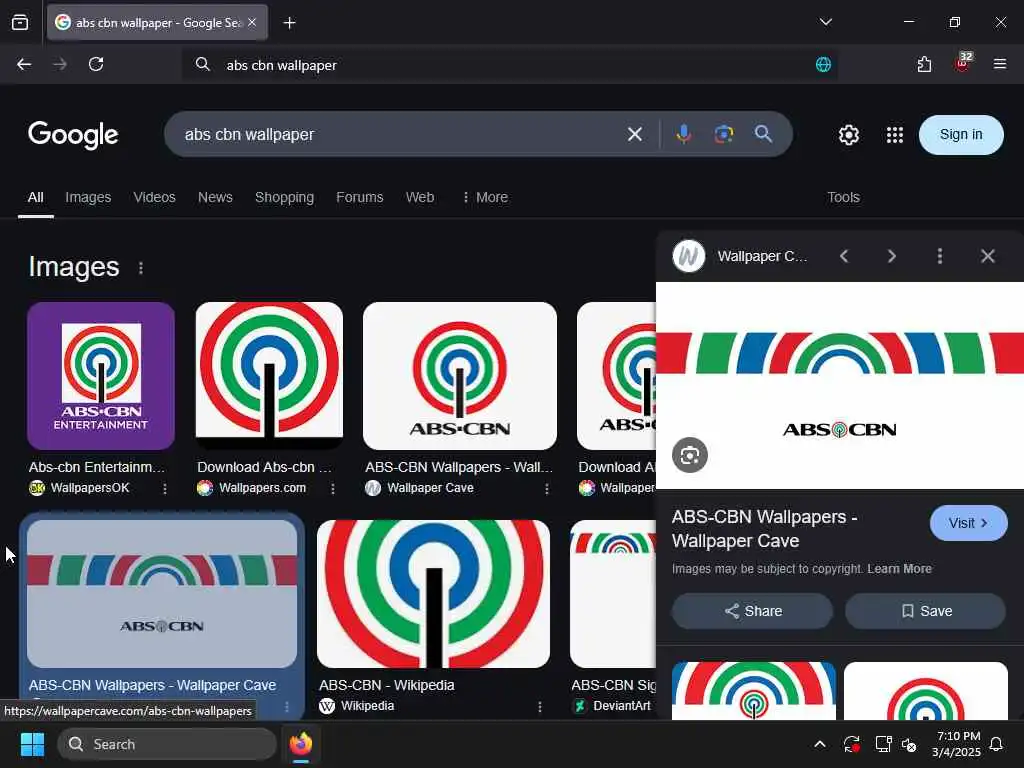Open the notifications bell in taskbar

(996, 744)
